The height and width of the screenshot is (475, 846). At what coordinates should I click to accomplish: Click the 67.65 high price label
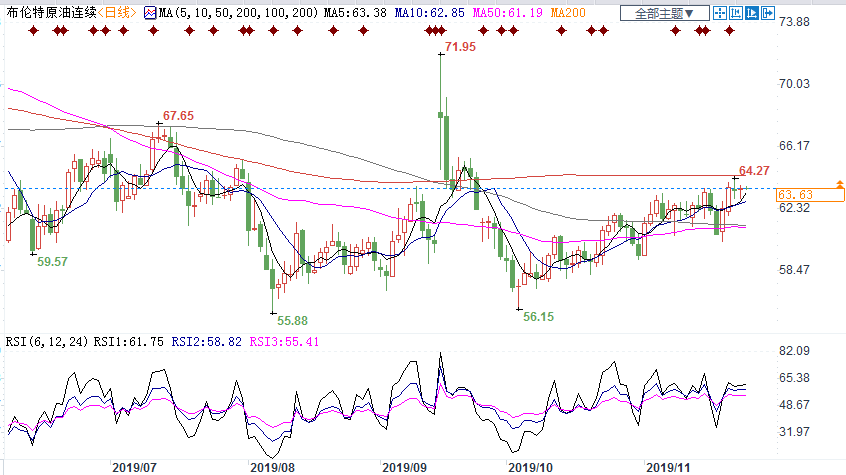coord(178,116)
